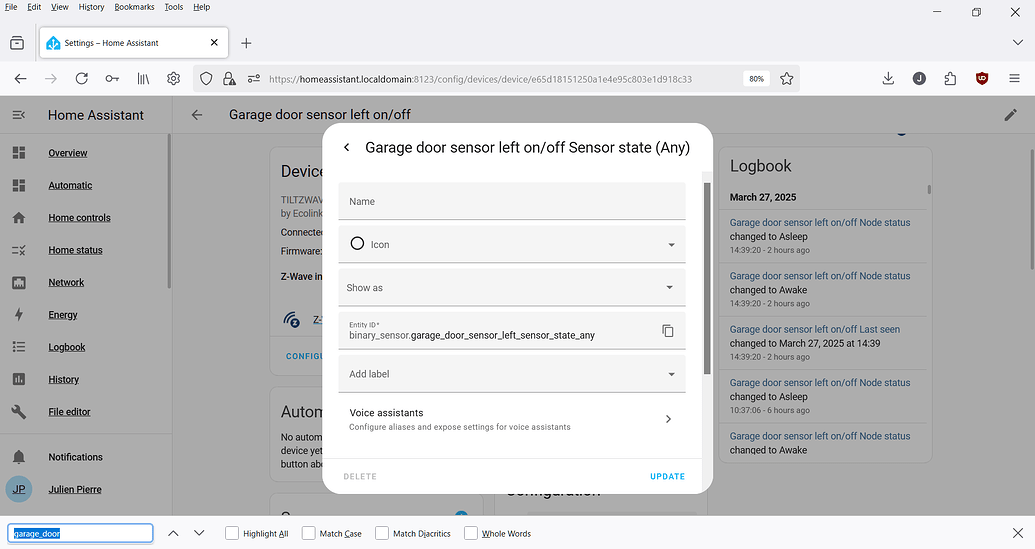Open the downloads panel
The height and width of the screenshot is (549, 1035).
(x=888, y=79)
